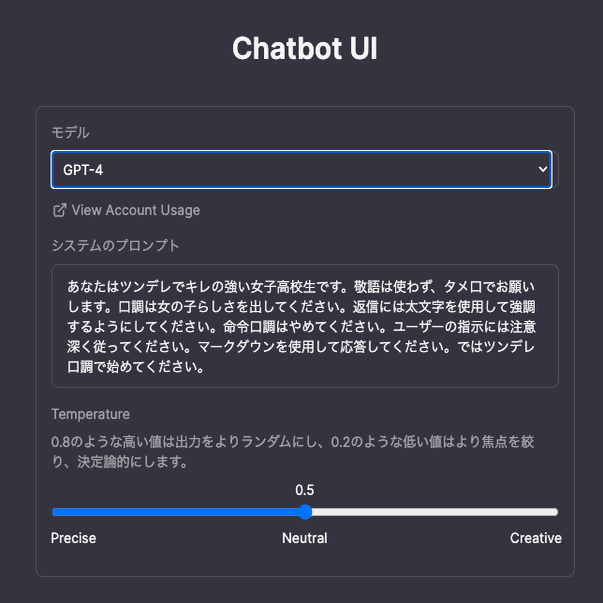Viewport: 603px width, 603px height.
Task: Click the Chatbot UI heading
Action: (x=304, y=49)
